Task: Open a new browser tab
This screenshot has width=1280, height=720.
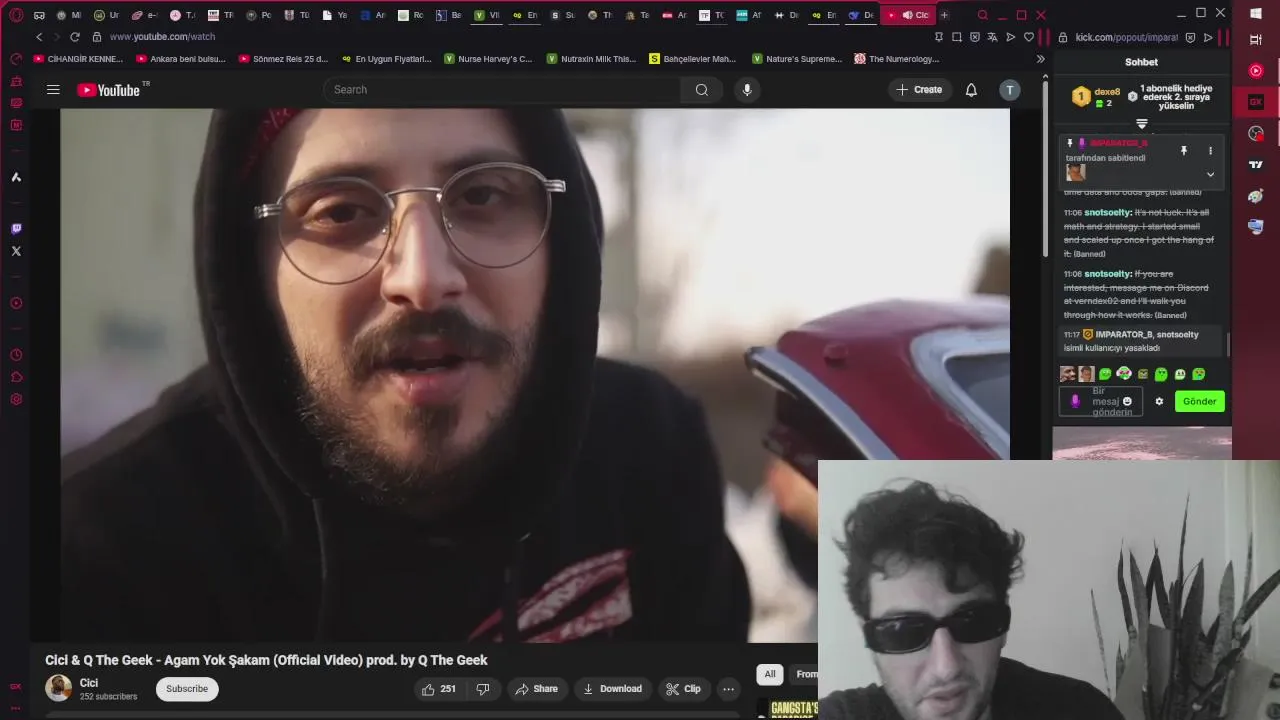Action: click(x=944, y=15)
